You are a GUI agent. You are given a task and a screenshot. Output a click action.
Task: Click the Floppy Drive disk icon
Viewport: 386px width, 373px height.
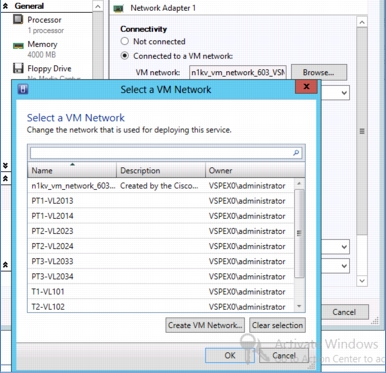(x=18, y=68)
